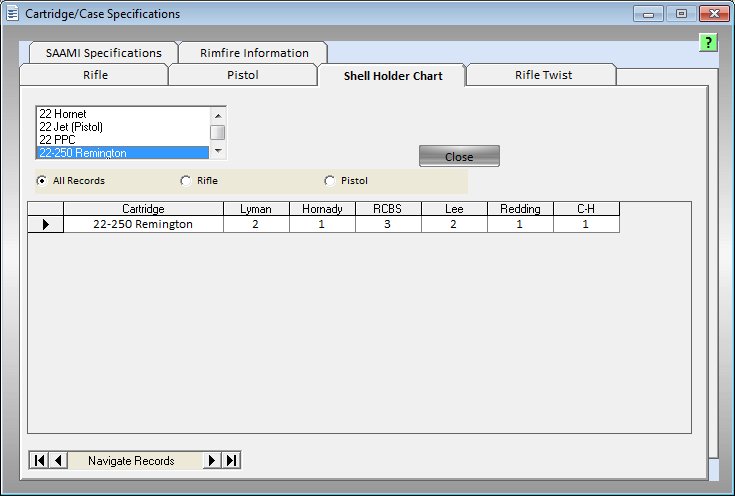Switch to the Rifle Twist tab

(544, 75)
